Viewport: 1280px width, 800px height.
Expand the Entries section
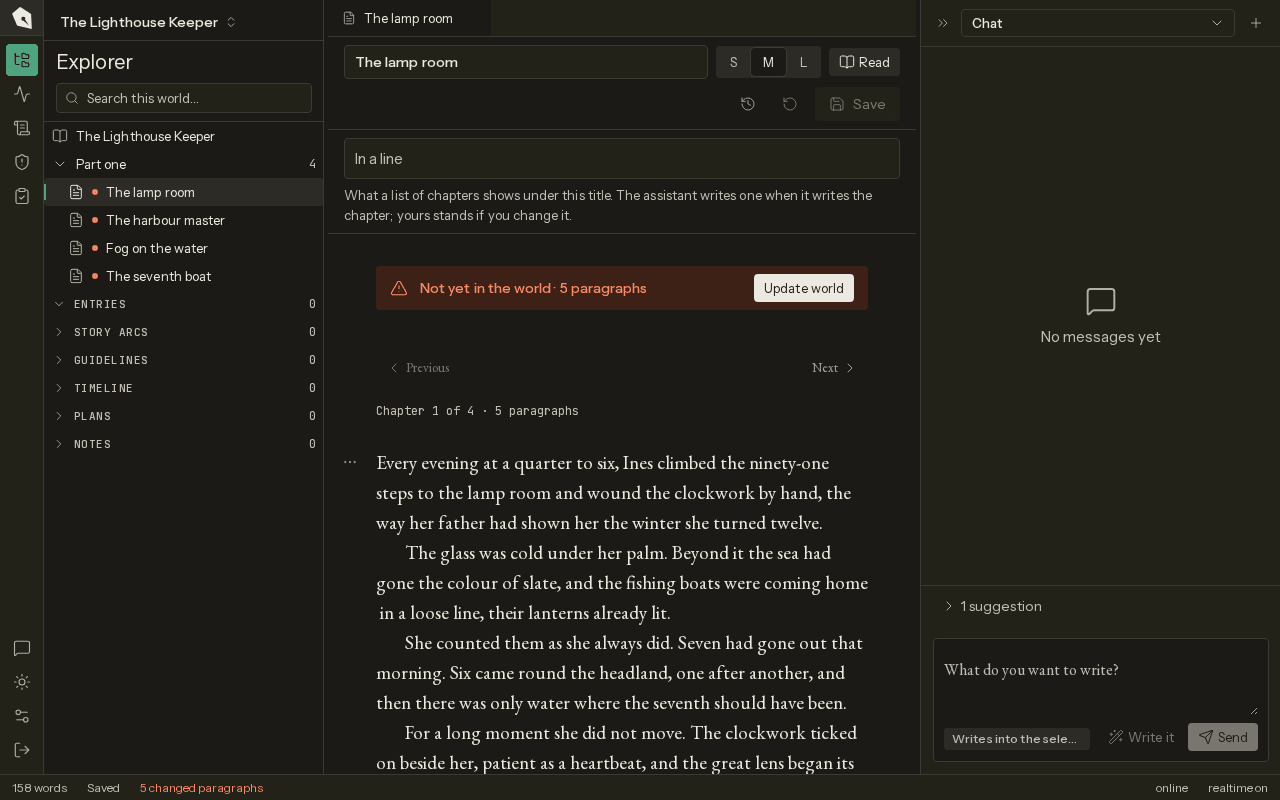(x=184, y=304)
